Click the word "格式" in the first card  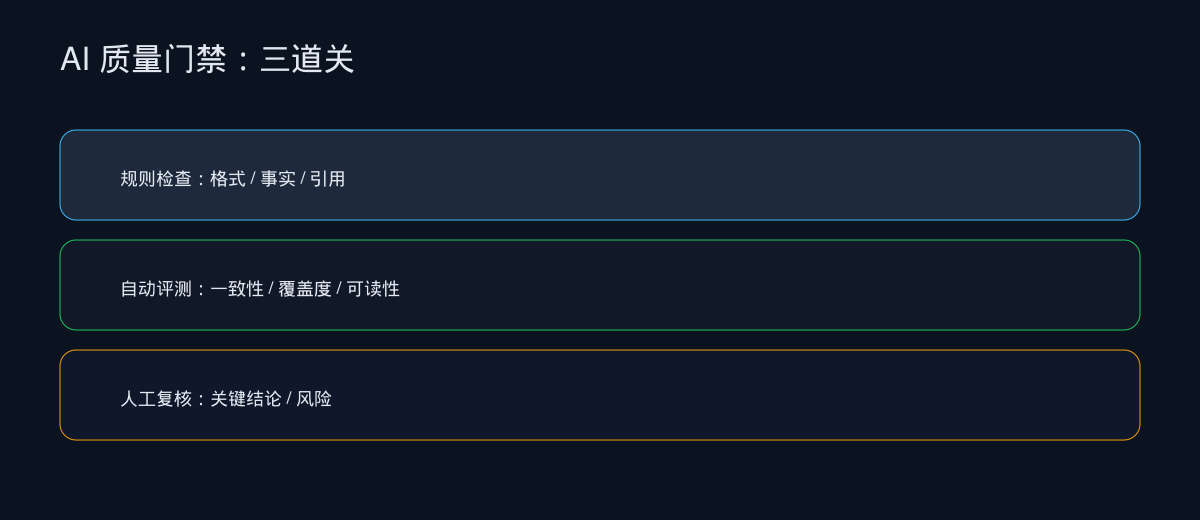pyautogui.click(x=228, y=179)
